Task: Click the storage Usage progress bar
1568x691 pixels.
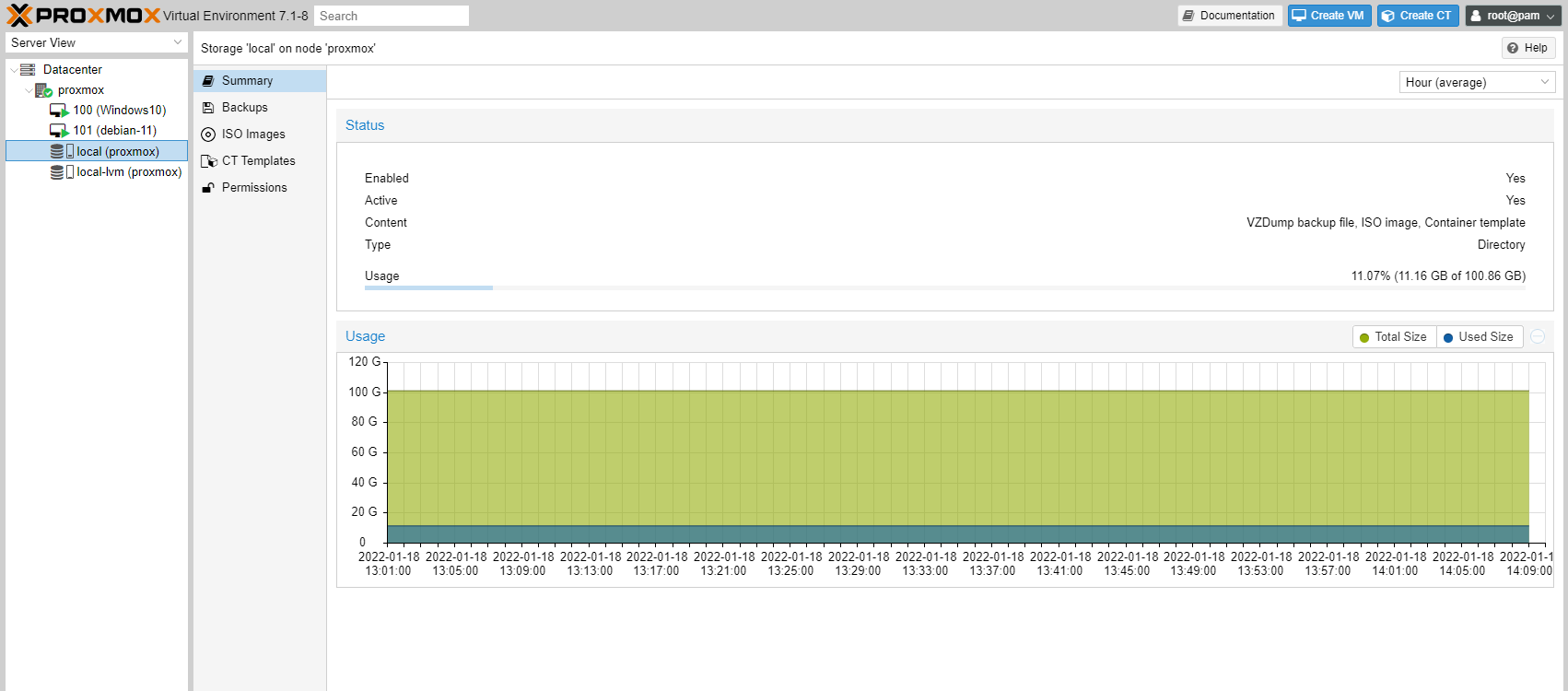Action: (944, 288)
